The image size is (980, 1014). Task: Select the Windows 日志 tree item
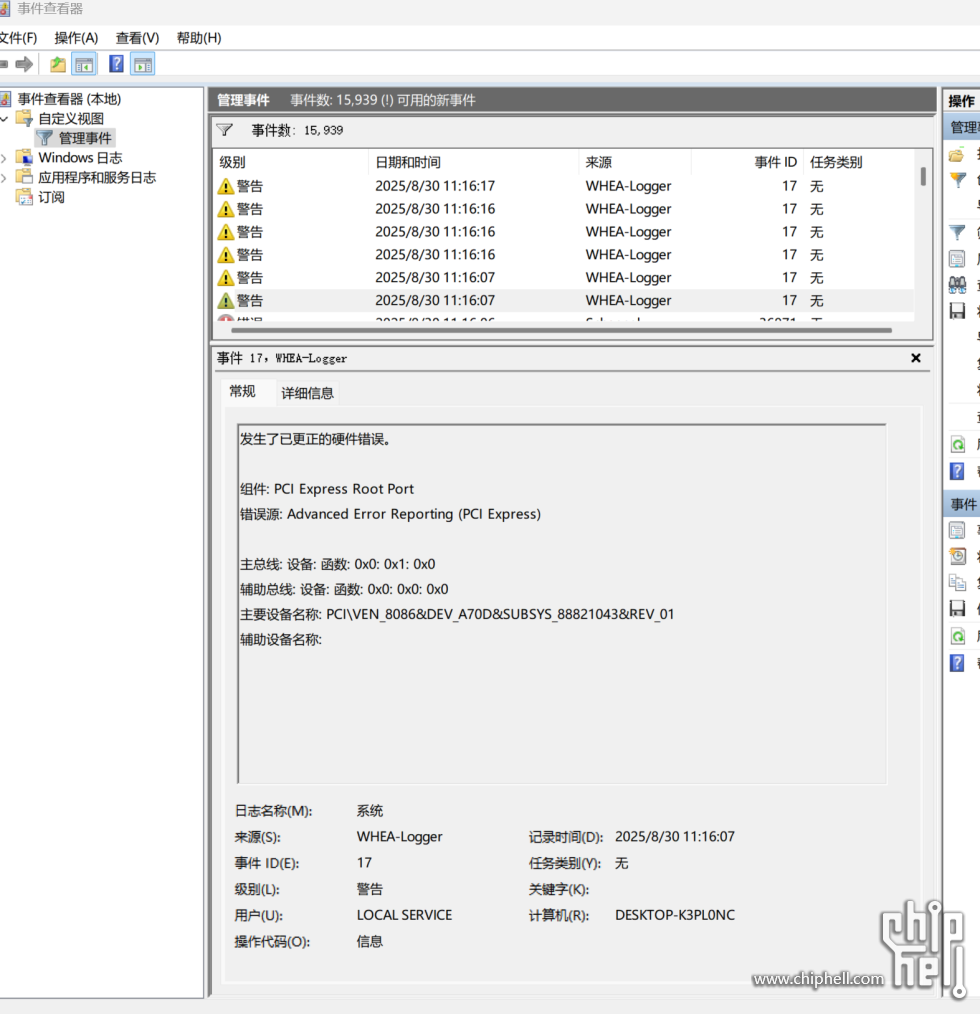(80, 158)
